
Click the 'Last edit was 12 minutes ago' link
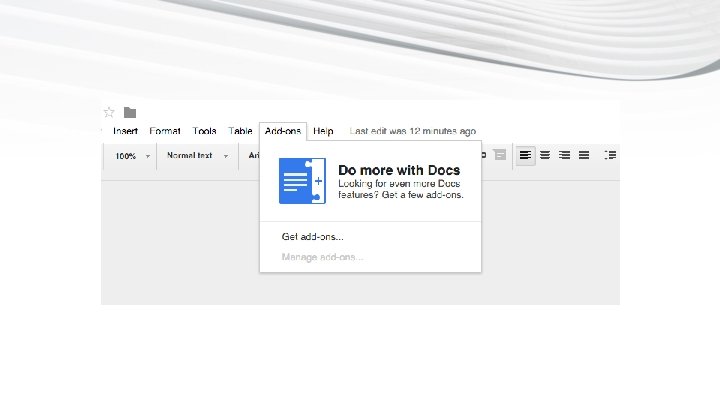pyautogui.click(x=413, y=131)
